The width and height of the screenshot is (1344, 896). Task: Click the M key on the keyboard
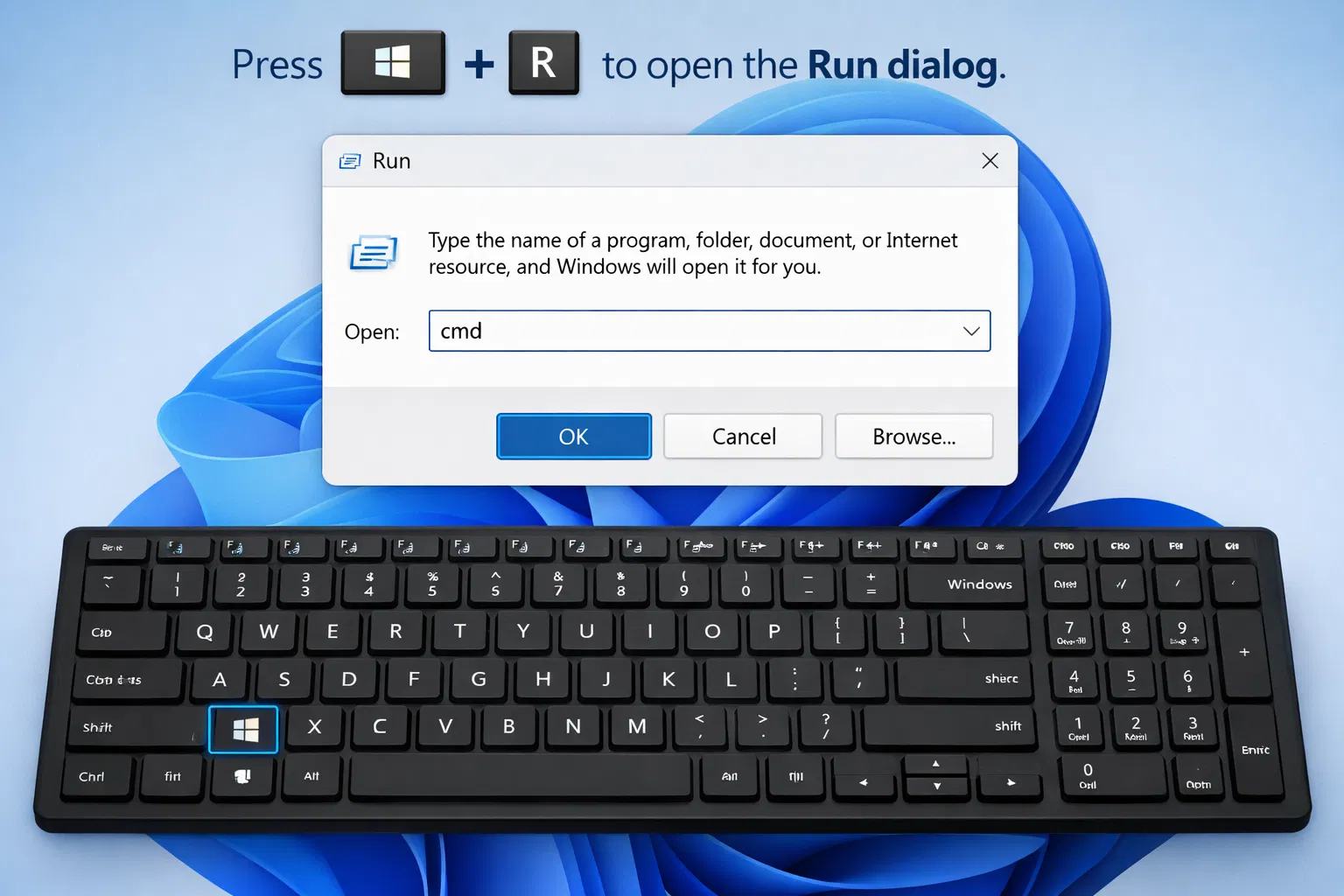coord(637,727)
